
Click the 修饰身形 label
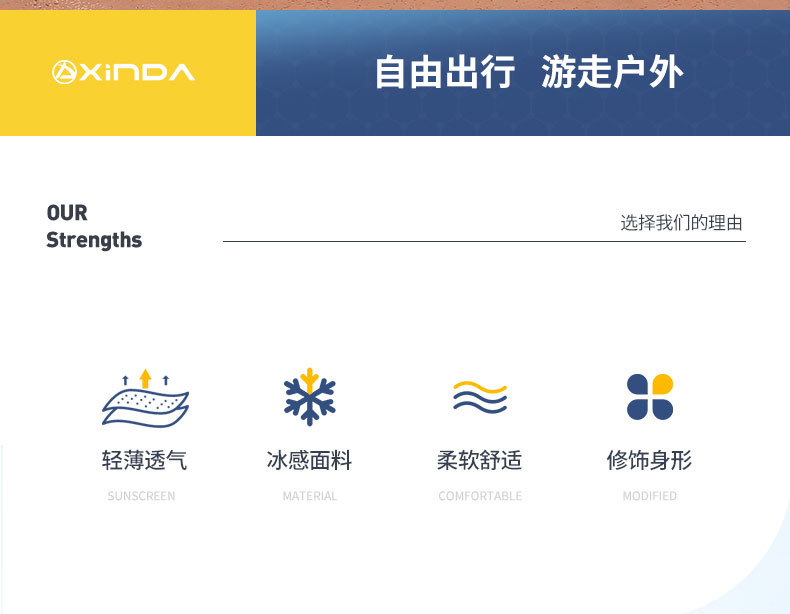click(x=650, y=460)
